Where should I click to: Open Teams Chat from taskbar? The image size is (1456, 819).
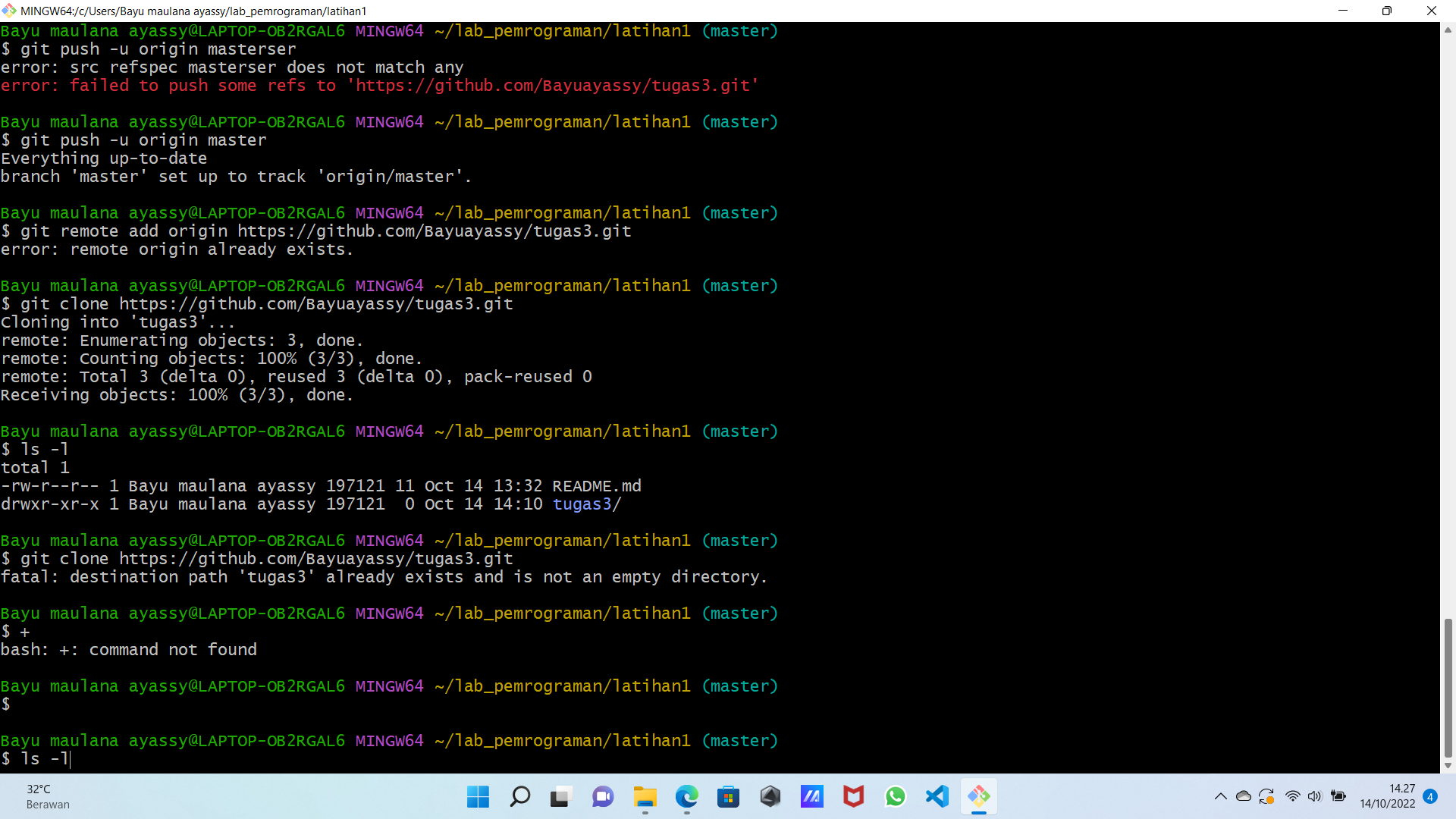[603, 796]
